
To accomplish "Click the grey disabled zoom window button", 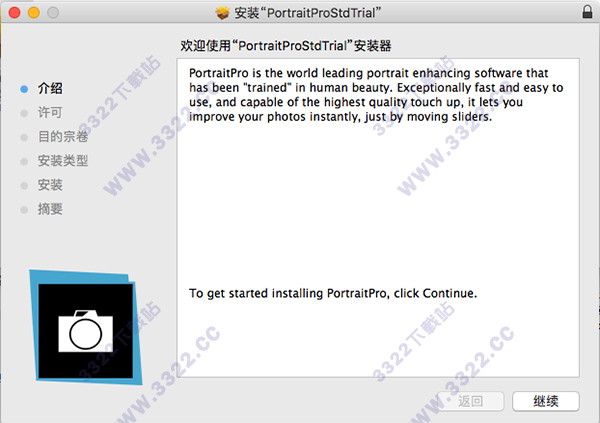I will pyautogui.click(x=53, y=13).
